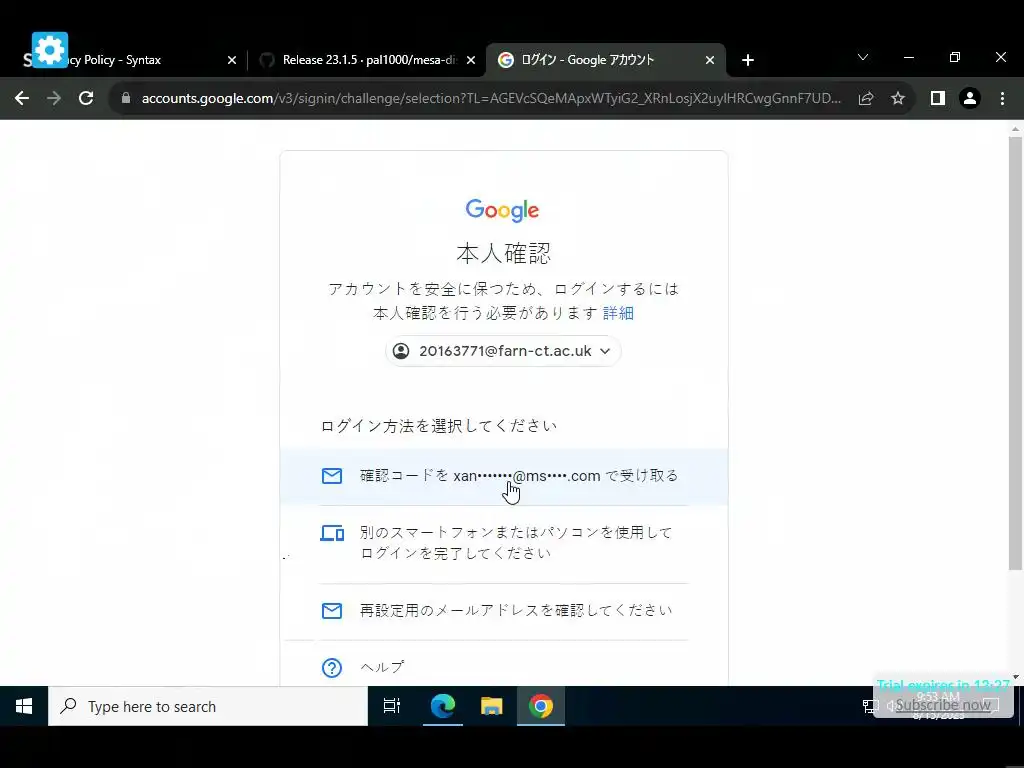Click the Type here to search box

208,706
